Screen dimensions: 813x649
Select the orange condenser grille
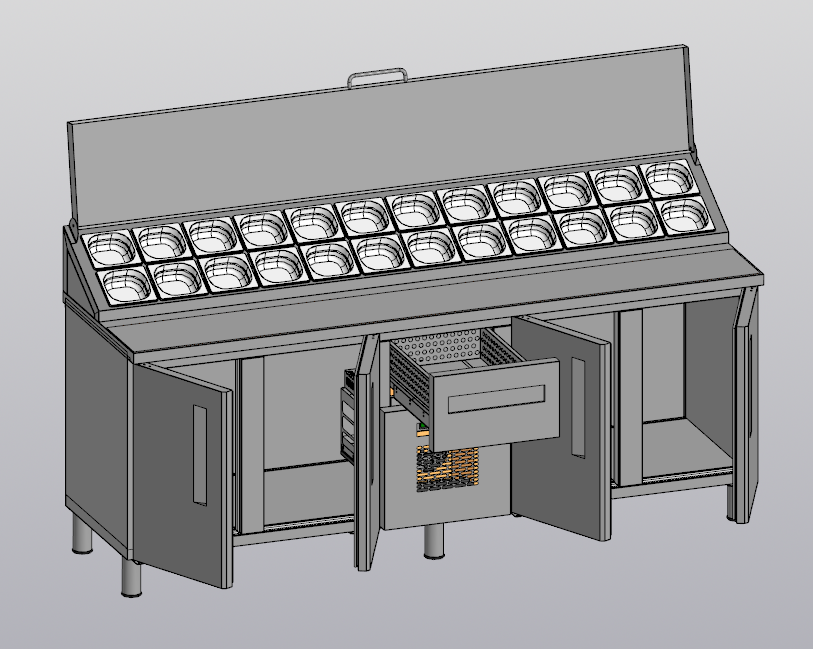coord(447,469)
